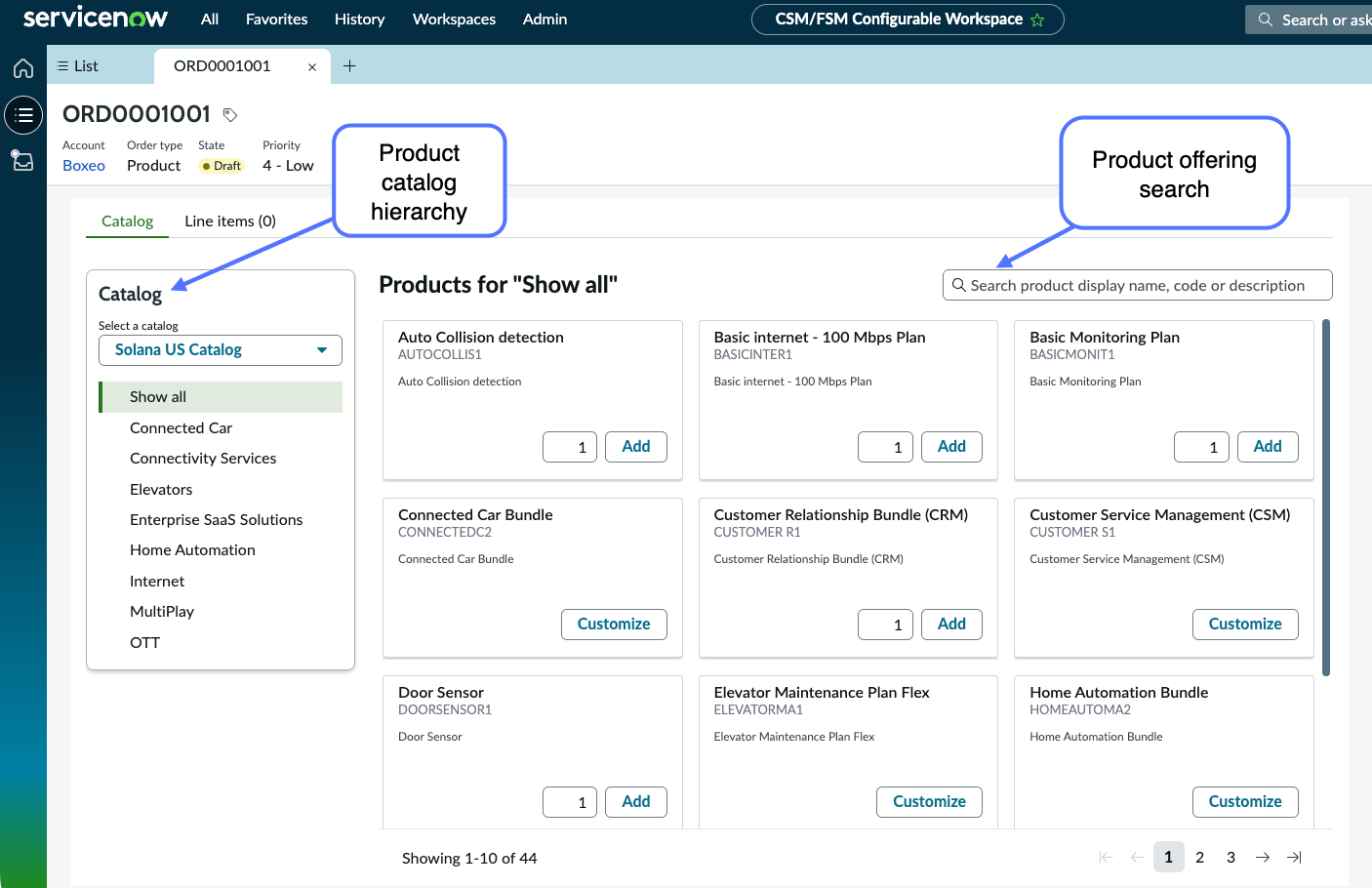Open the Favorites menu
Screen dimensions: 1372x888
pos(276,20)
